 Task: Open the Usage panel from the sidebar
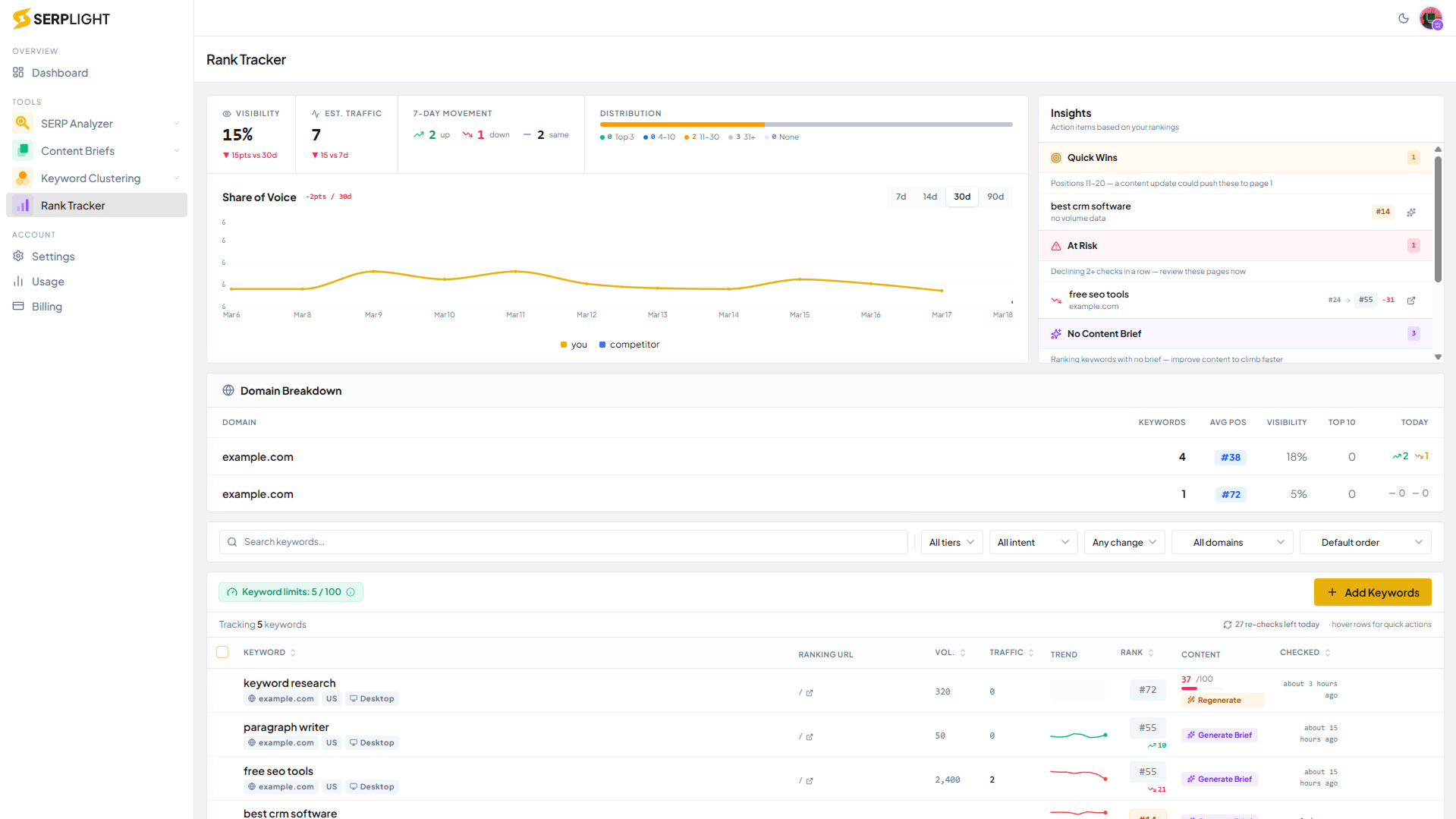49,282
